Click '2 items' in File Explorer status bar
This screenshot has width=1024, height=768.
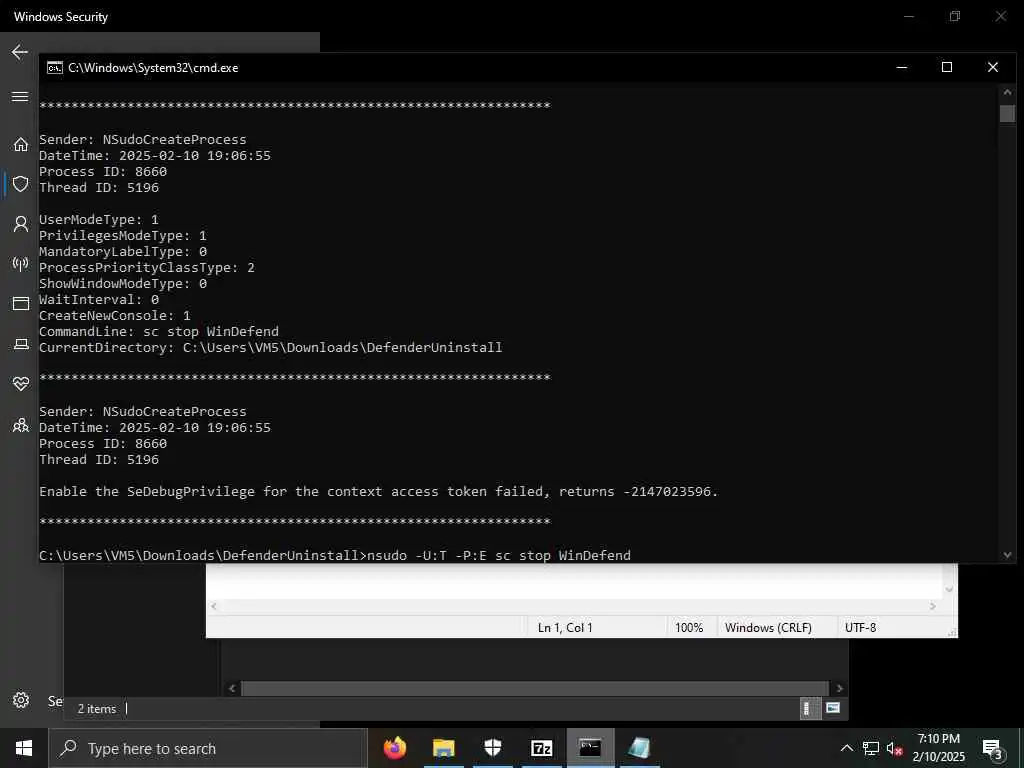point(97,709)
